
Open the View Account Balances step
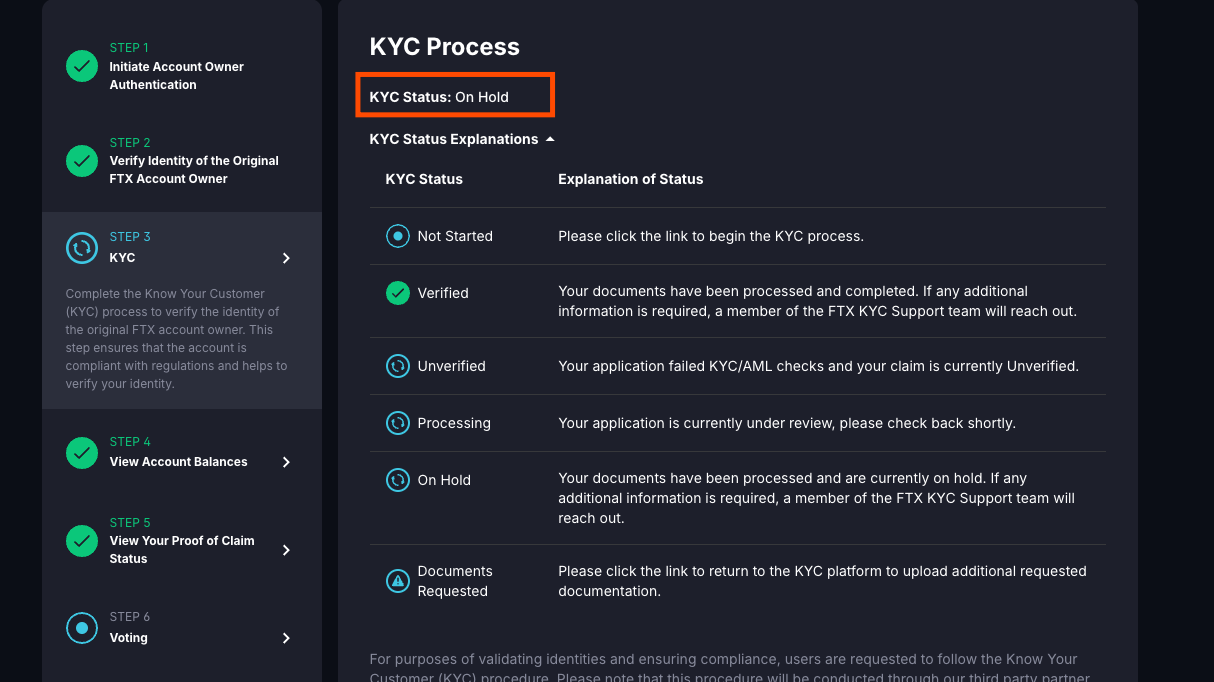(x=178, y=462)
